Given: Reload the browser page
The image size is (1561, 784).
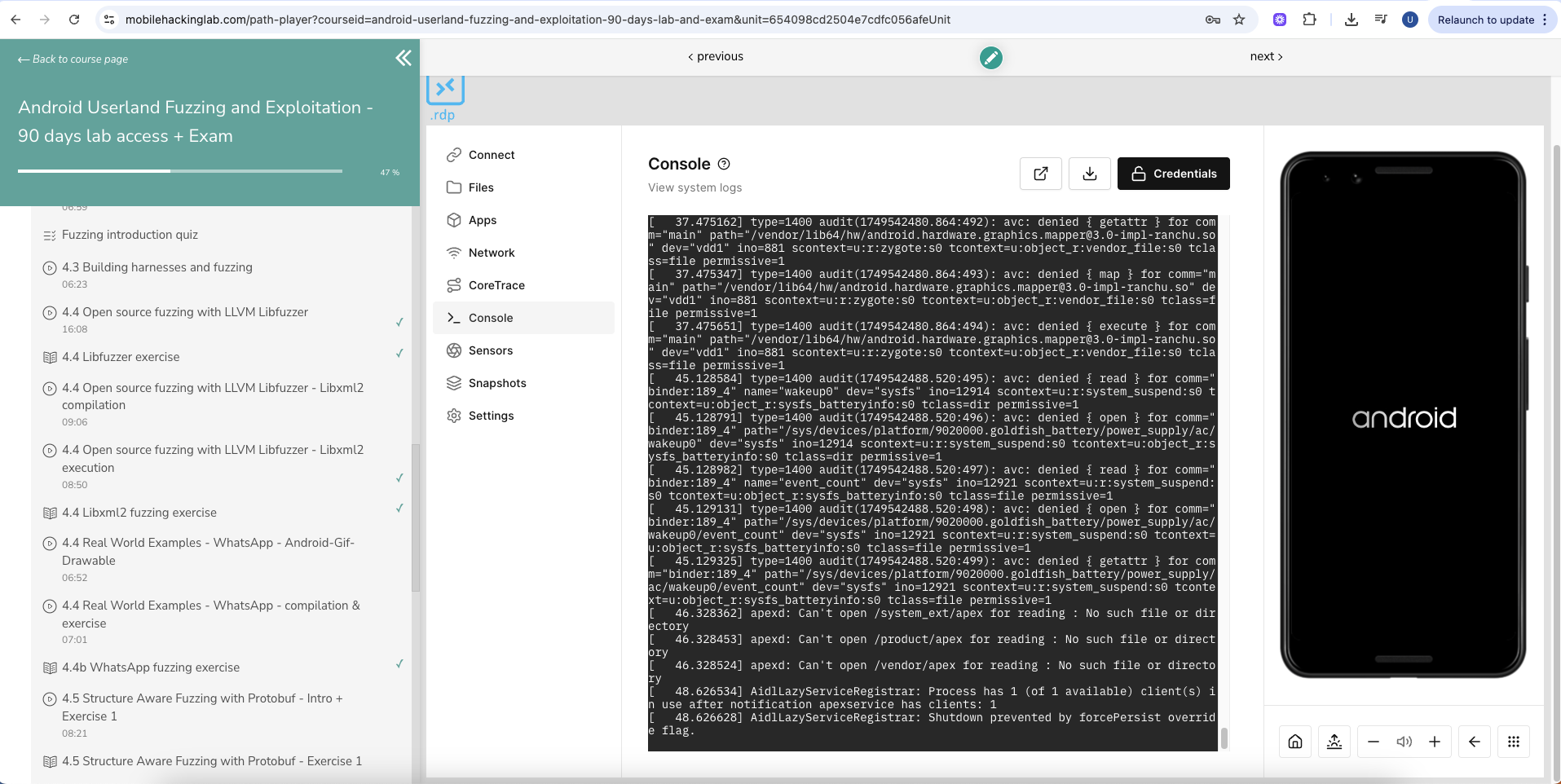Looking at the screenshot, I should 74,20.
